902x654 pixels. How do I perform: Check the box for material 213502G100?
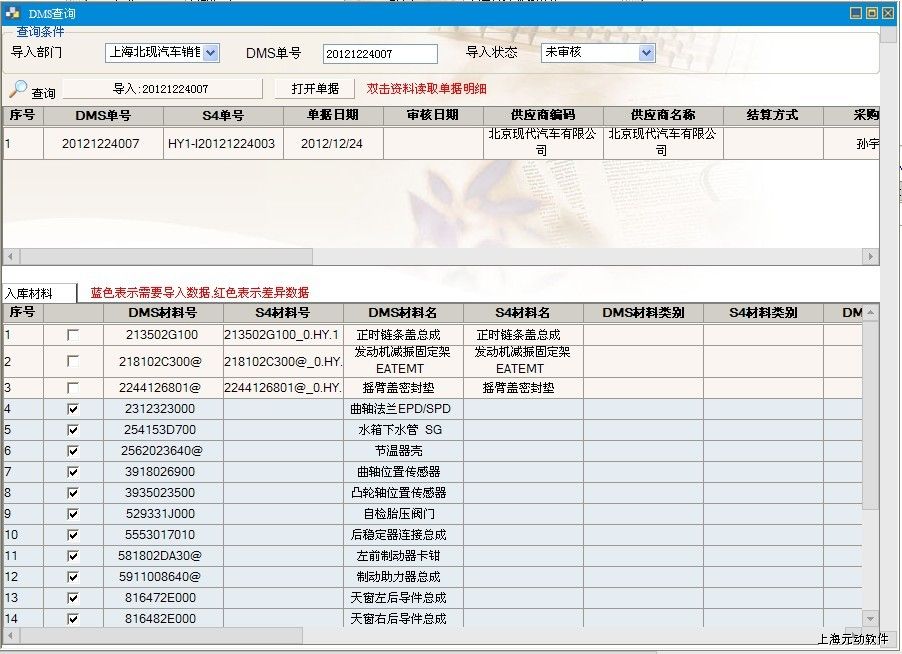(73, 335)
